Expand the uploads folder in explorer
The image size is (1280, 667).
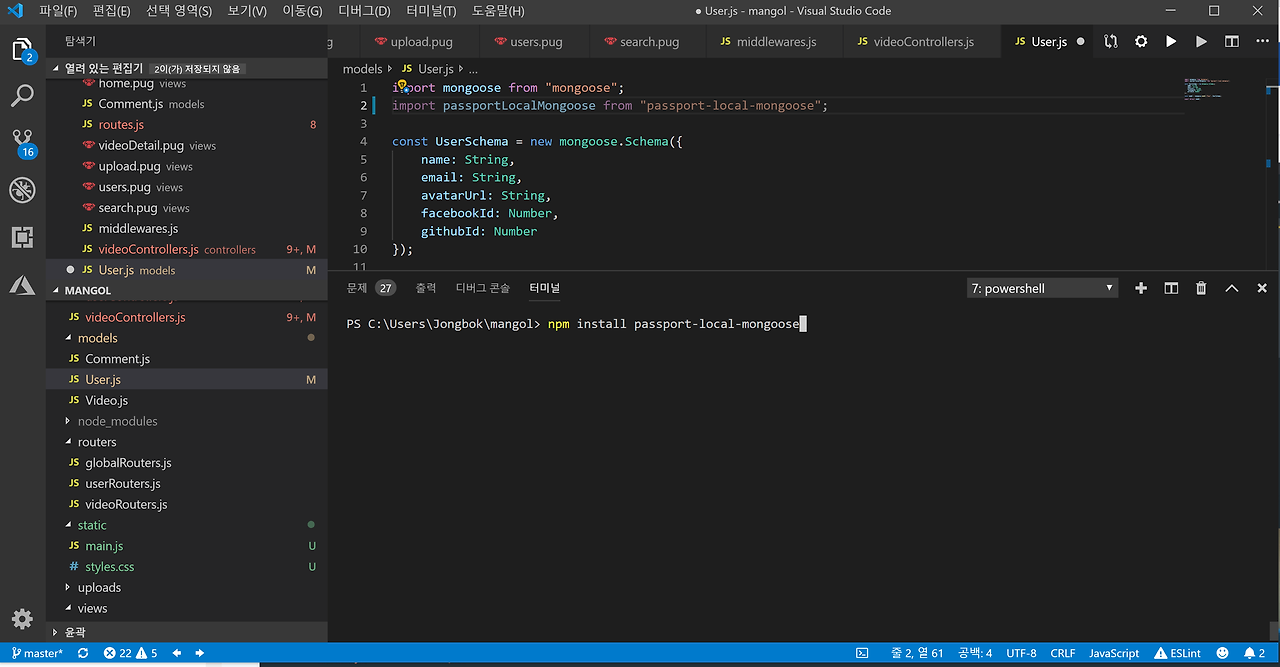(x=99, y=587)
